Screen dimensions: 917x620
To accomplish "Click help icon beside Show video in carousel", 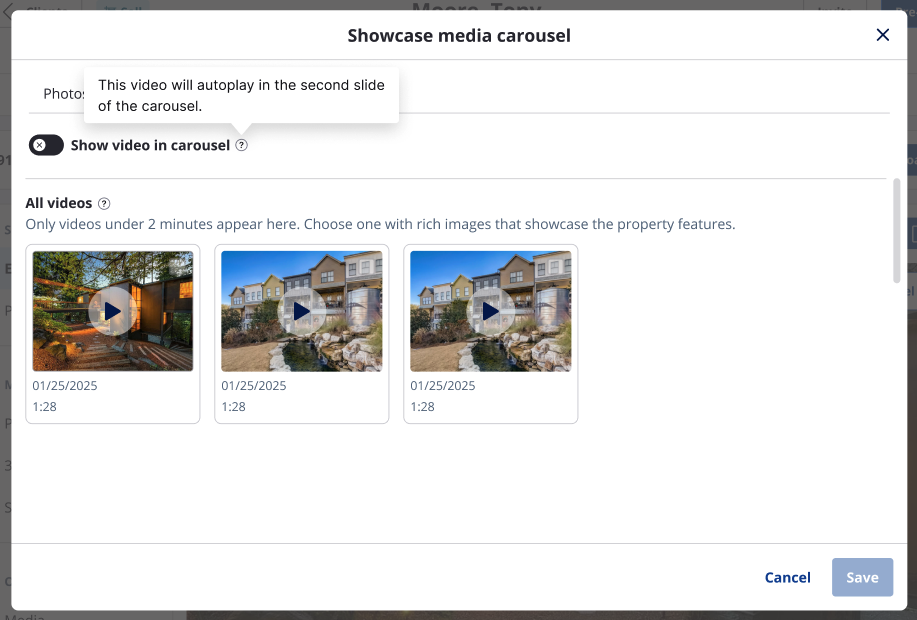I will click(241, 146).
